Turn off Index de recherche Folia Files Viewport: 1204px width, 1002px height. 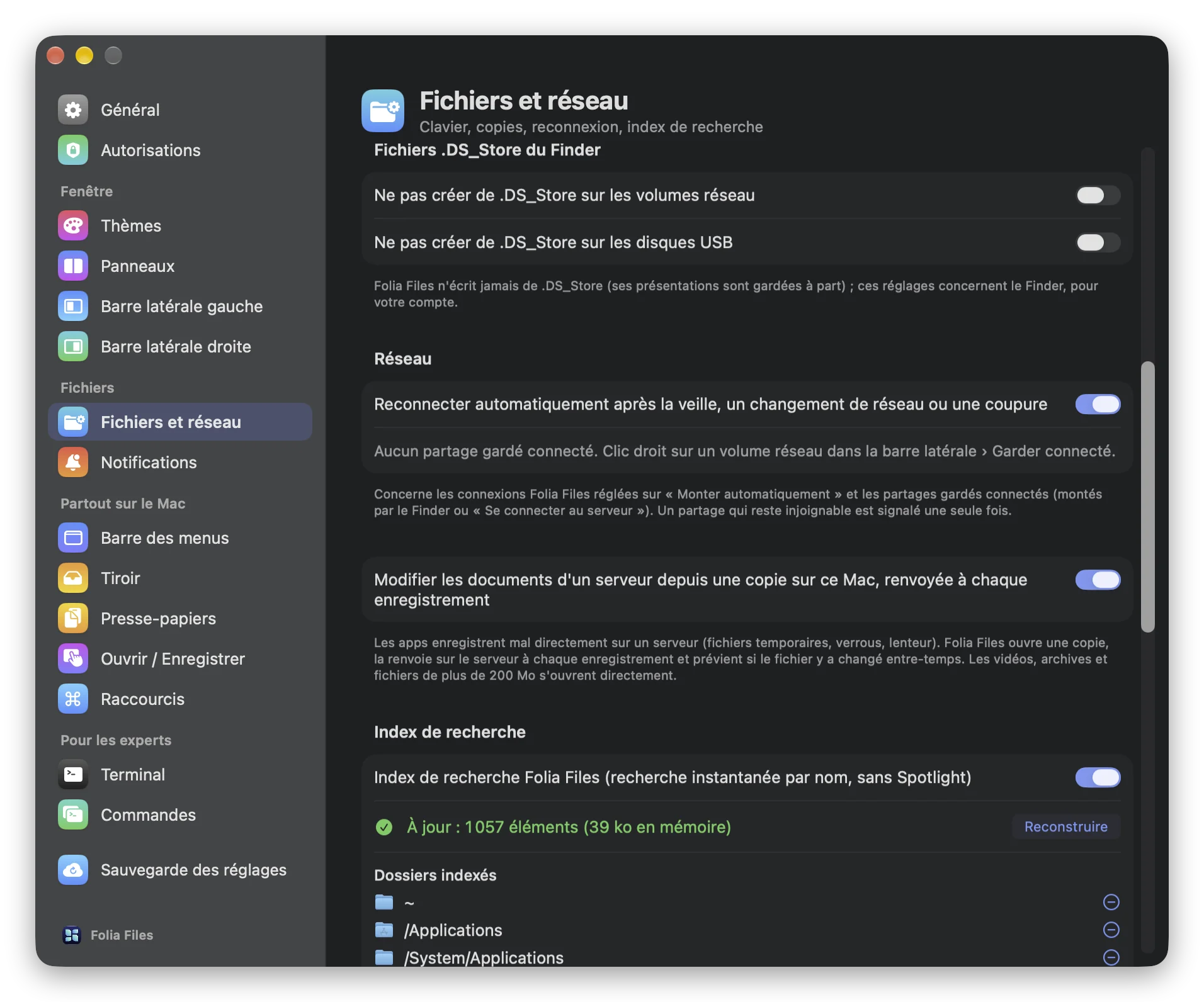1098,778
